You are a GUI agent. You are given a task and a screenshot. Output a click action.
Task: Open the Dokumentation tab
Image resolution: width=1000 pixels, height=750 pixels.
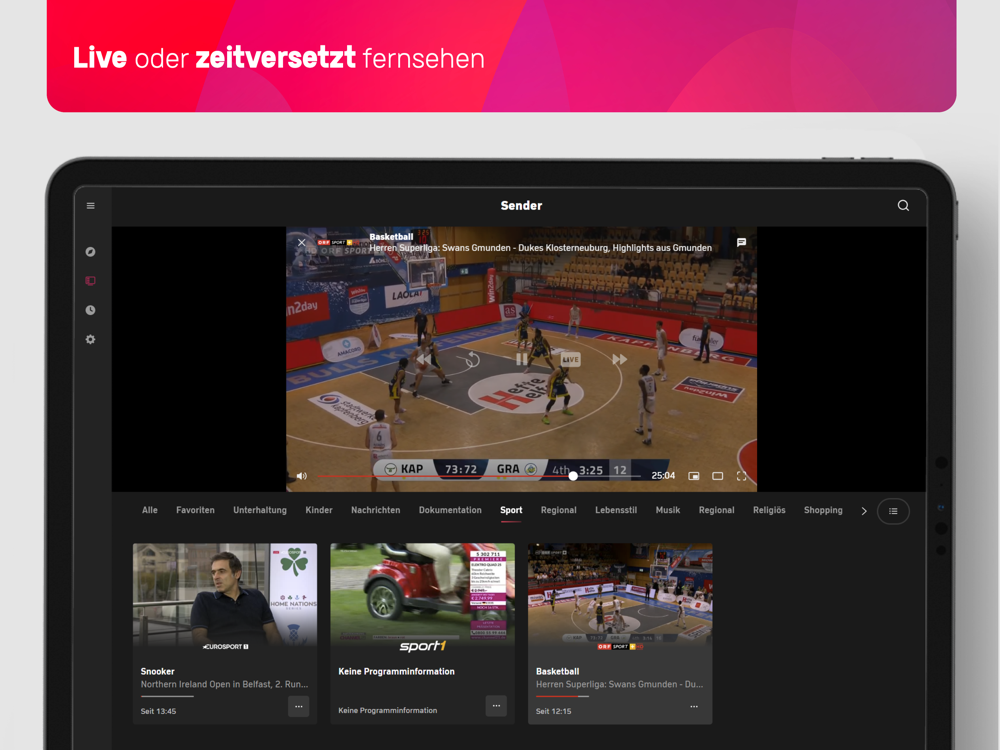point(450,510)
